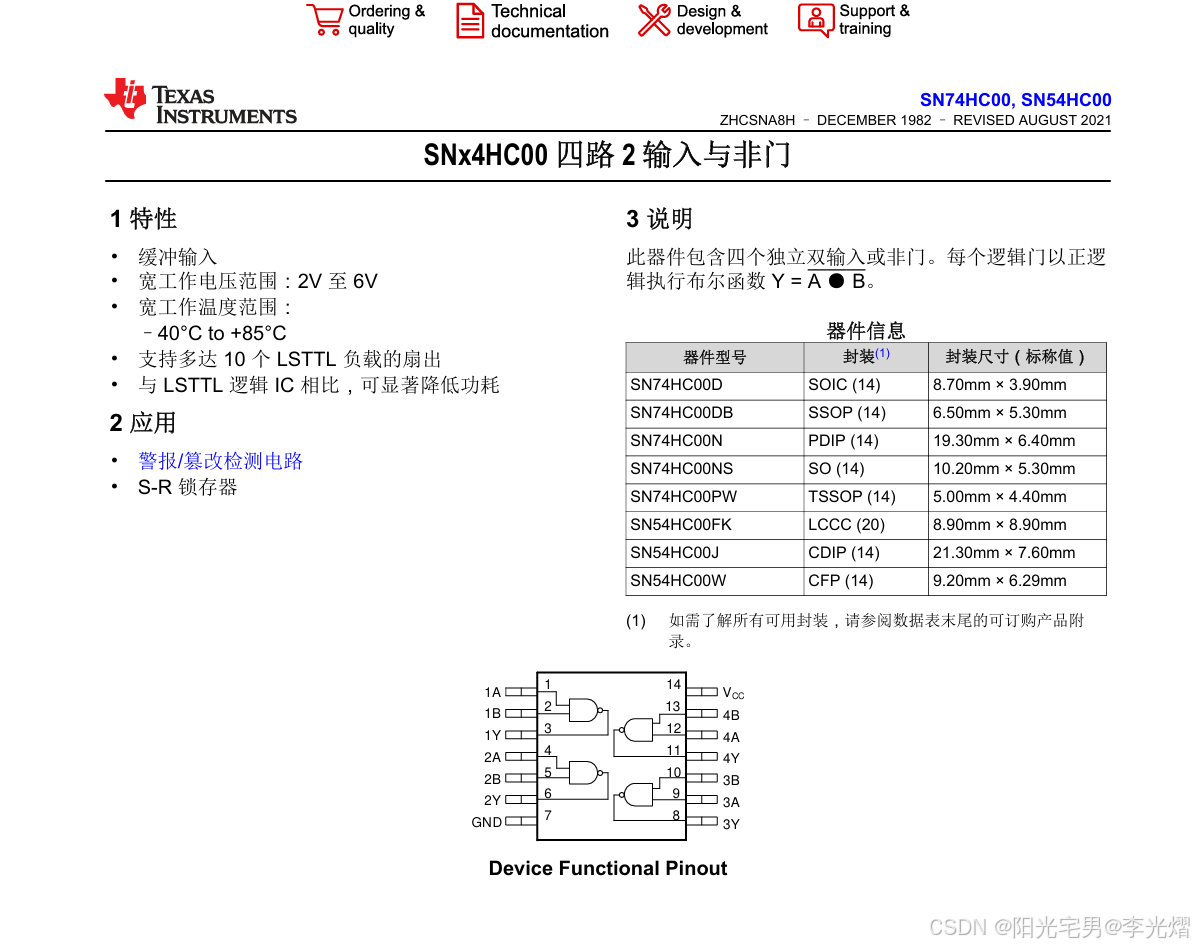Select the SN74HC00DB table cell
The width and height of the screenshot is (1194, 947).
(714, 413)
